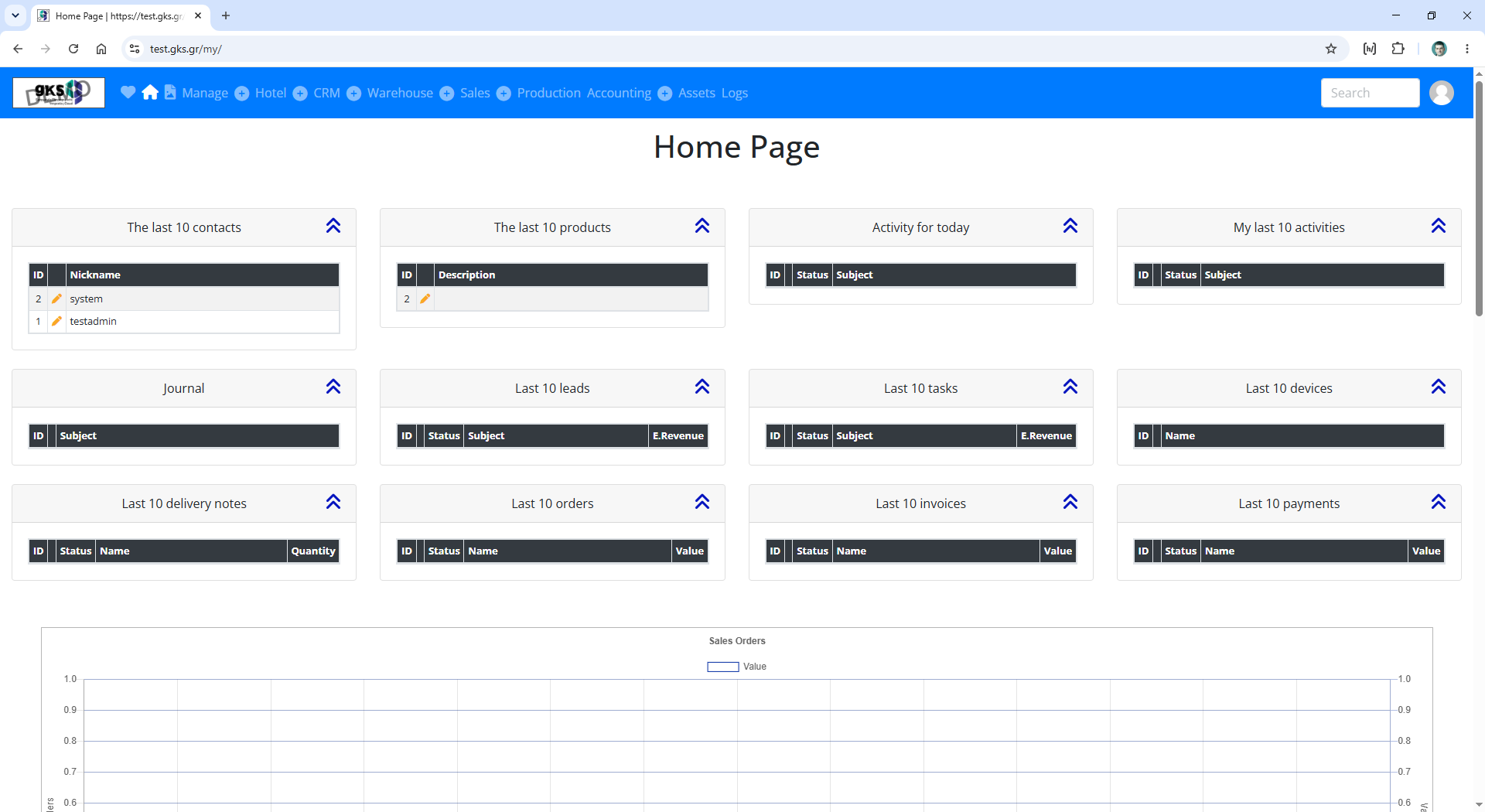Screen dimensions: 1485x812
Task: Open browser Extensions puzzle icon
Action: coord(1398,49)
